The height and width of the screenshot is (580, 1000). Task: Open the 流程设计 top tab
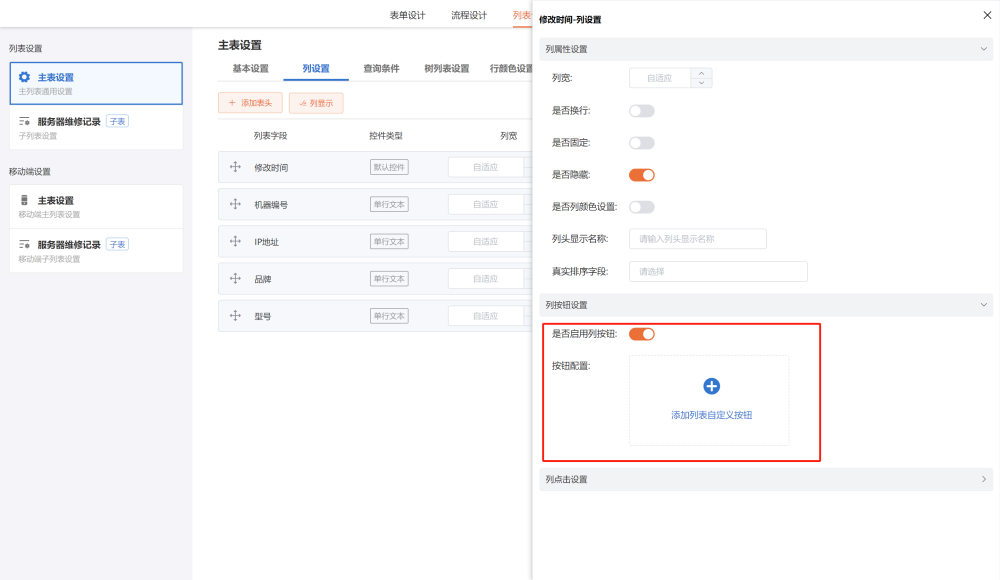(x=469, y=15)
